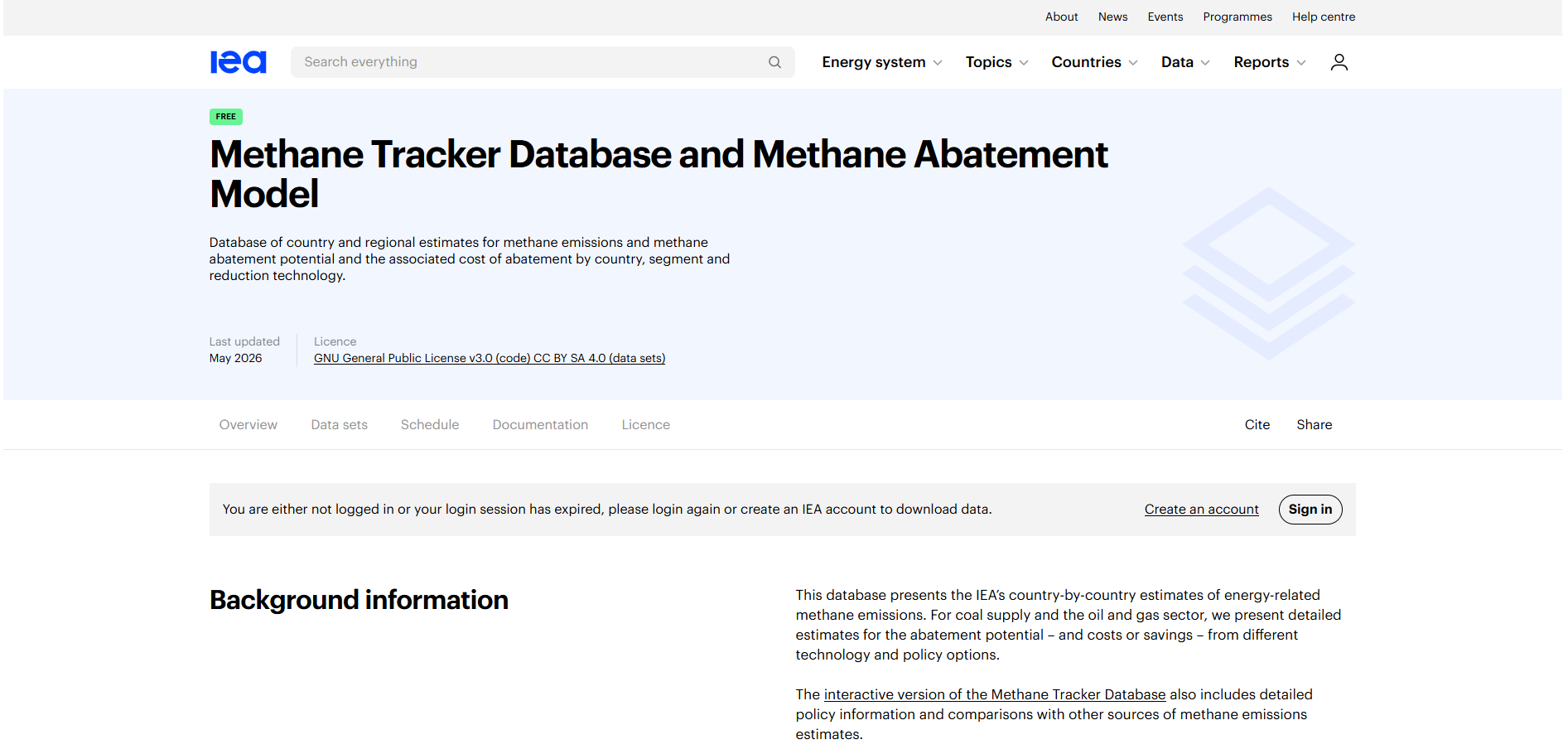Click the search magnifier icon
Screen dimensions: 1568x754
(x=774, y=62)
